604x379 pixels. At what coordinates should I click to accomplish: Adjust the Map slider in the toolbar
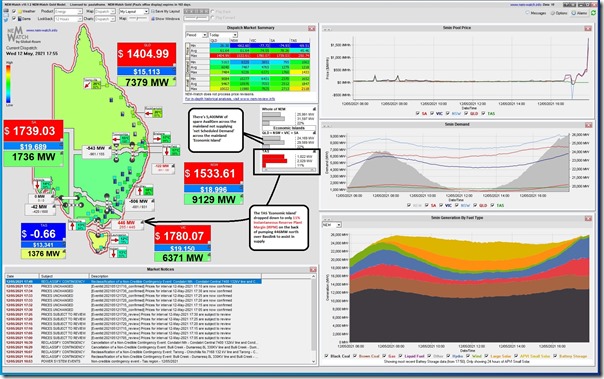click(138, 18)
